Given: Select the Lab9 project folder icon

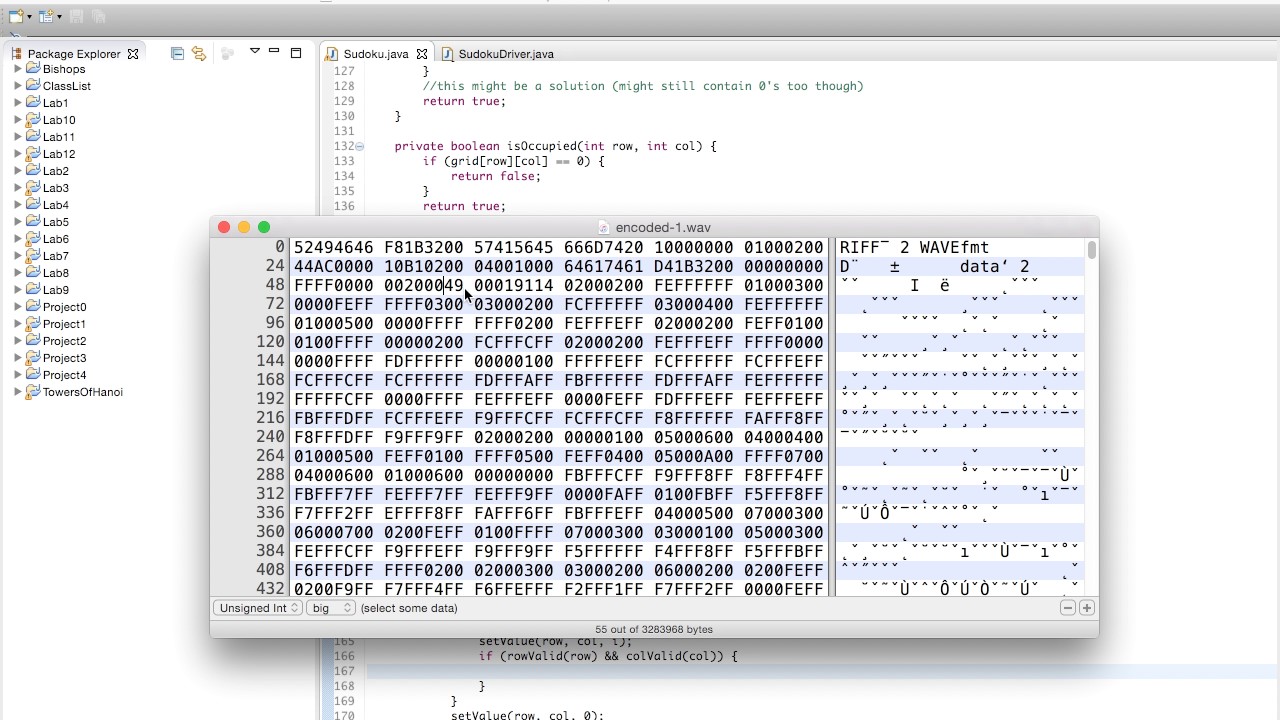Looking at the screenshot, I should click(x=33, y=289).
